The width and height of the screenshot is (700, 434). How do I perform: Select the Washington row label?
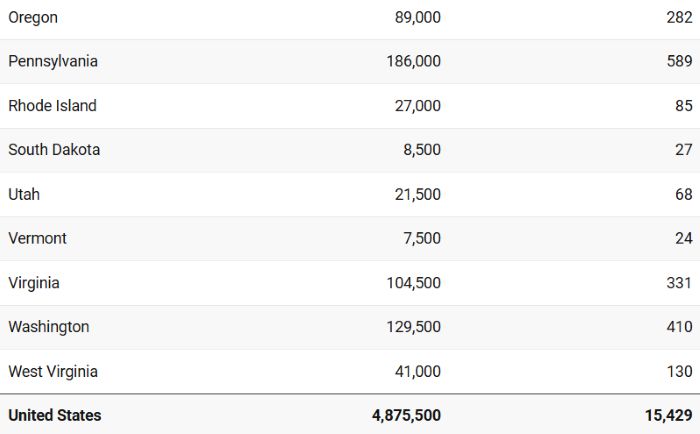point(49,327)
